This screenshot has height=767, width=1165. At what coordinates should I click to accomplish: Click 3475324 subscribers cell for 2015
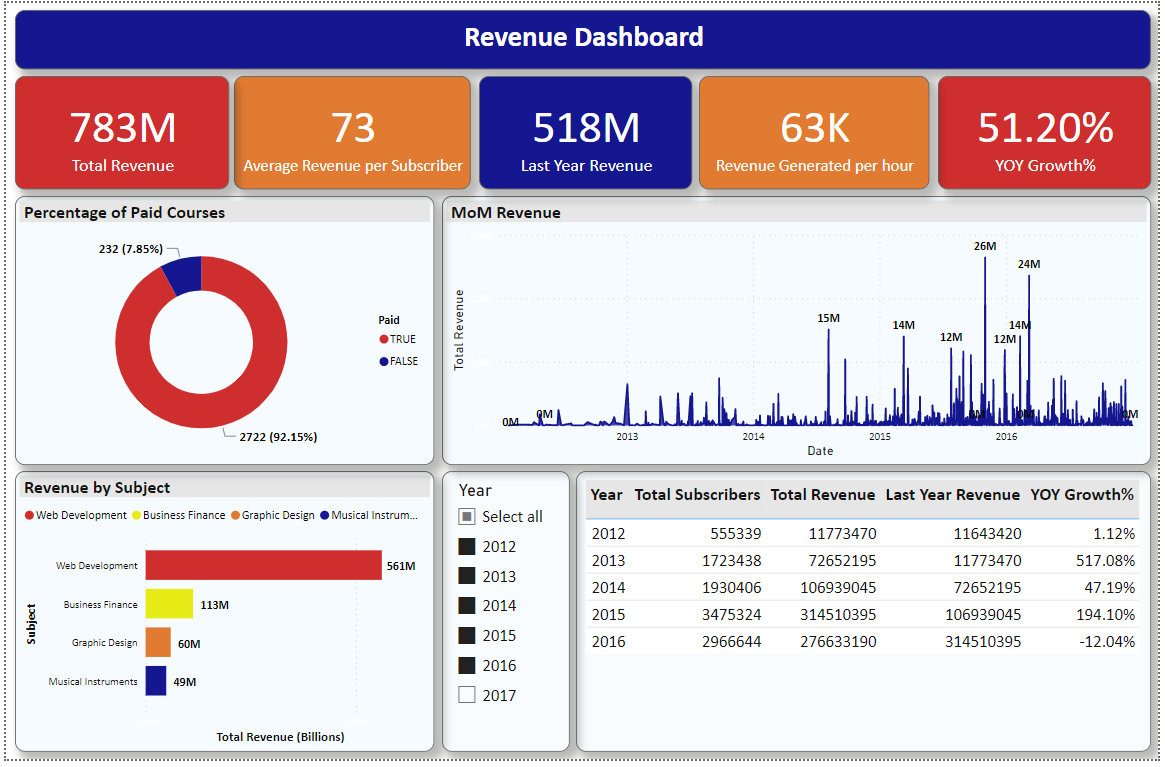click(732, 615)
